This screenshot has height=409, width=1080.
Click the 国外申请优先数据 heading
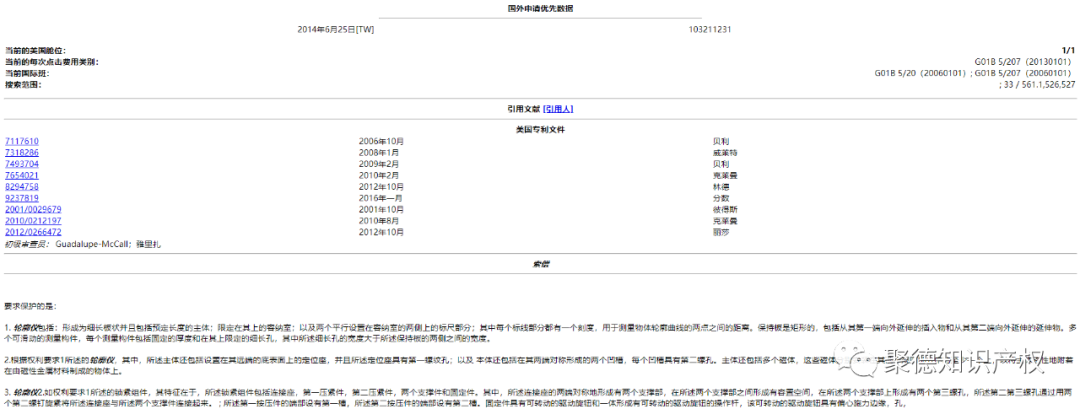coord(540,8)
